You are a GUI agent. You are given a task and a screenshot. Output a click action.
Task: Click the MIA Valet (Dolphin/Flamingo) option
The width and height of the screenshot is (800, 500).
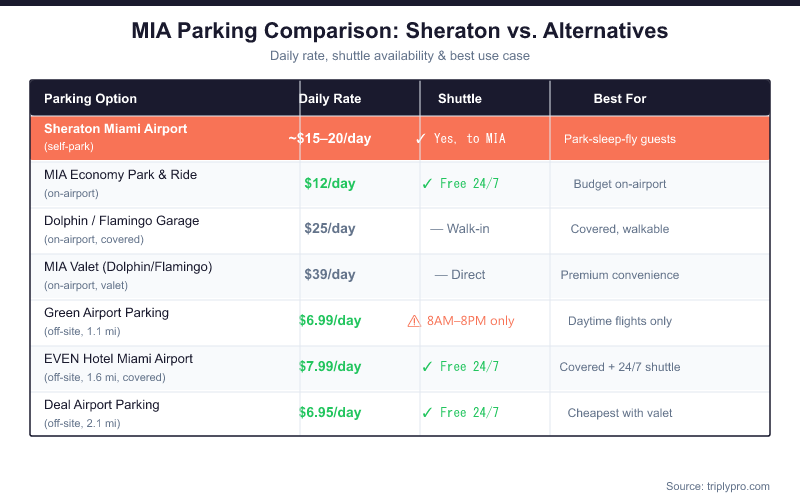tap(128, 267)
